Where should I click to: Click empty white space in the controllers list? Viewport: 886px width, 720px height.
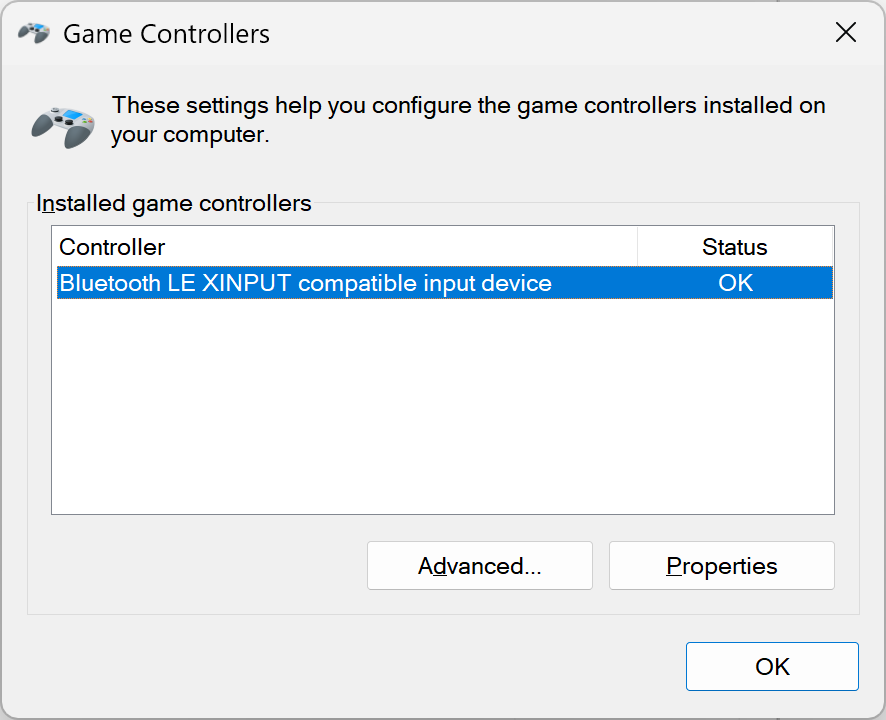442,406
